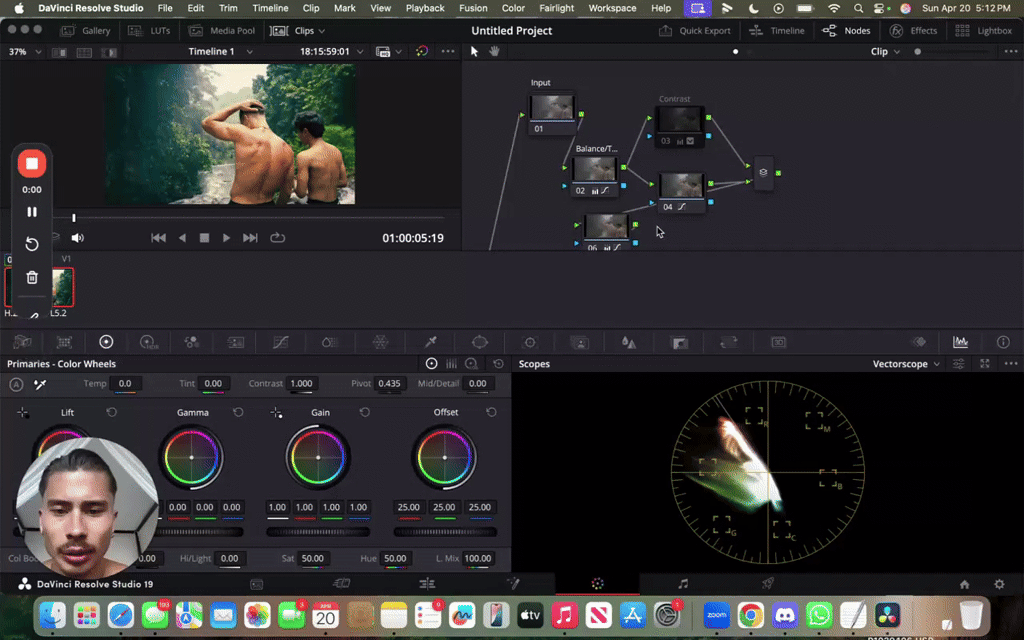Open the Color Wheels palette icon
The width and height of the screenshot is (1024, 640).
point(105,342)
